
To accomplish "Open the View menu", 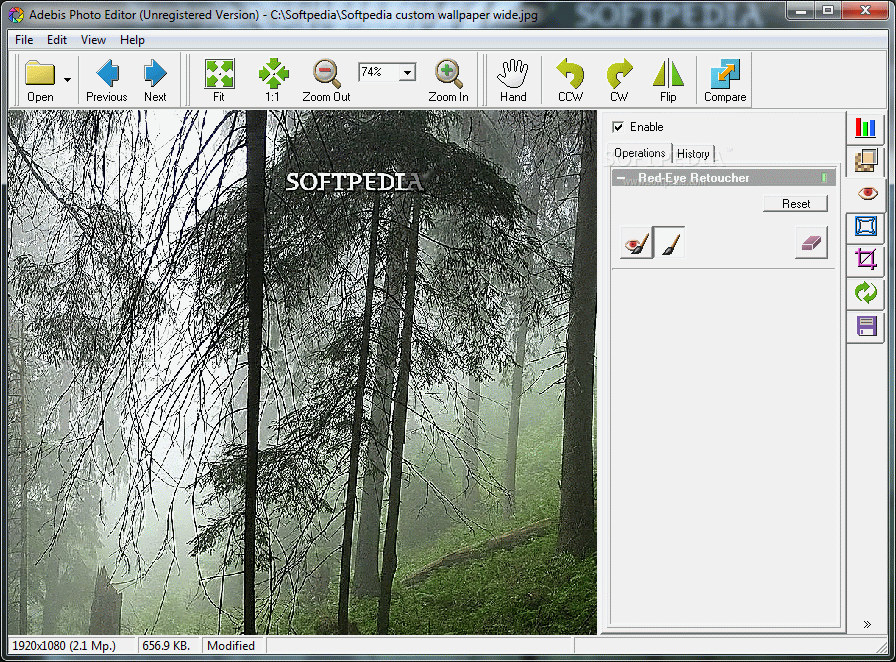I will 93,40.
